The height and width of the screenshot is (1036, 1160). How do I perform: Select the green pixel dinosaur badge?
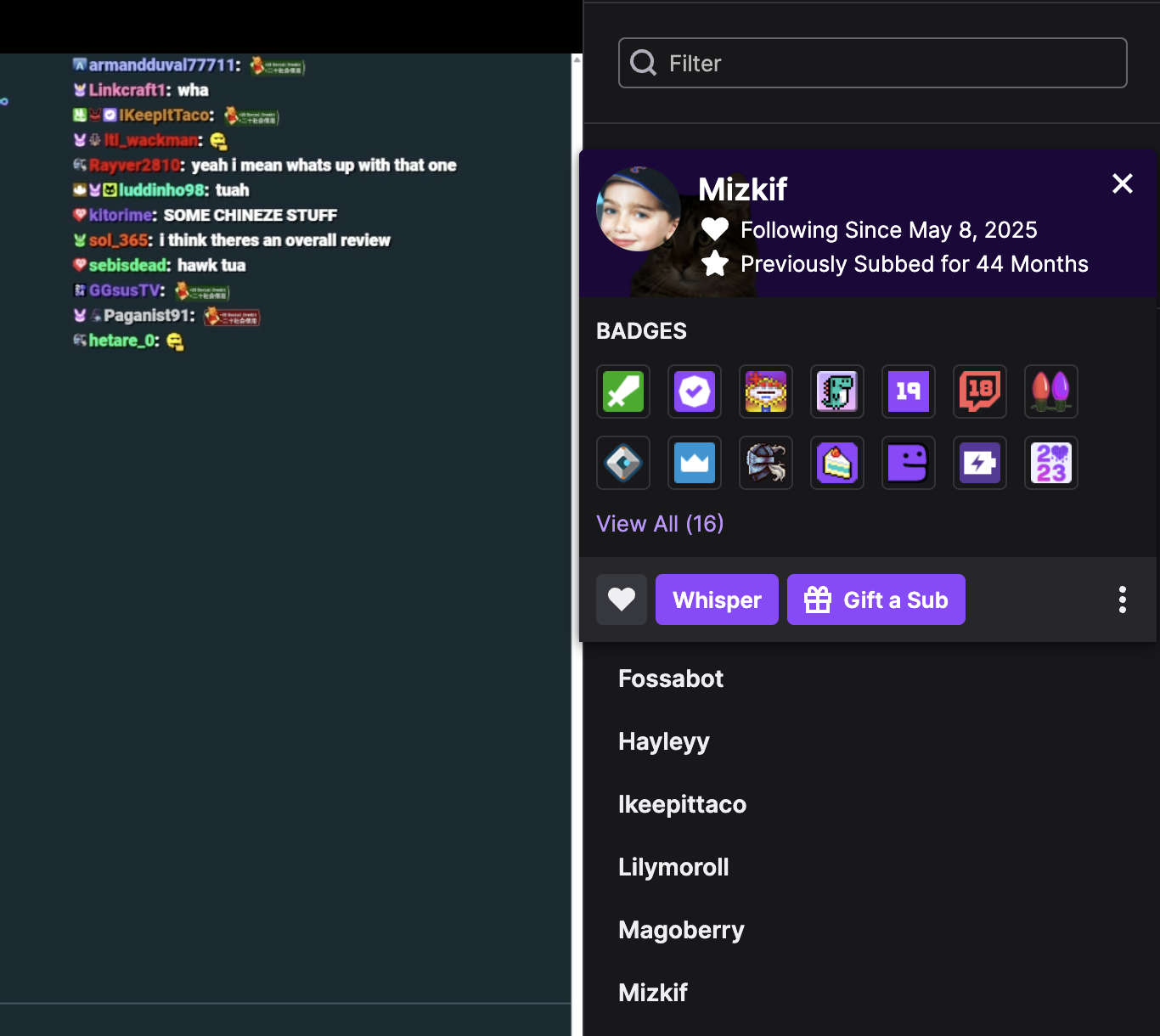coord(837,391)
